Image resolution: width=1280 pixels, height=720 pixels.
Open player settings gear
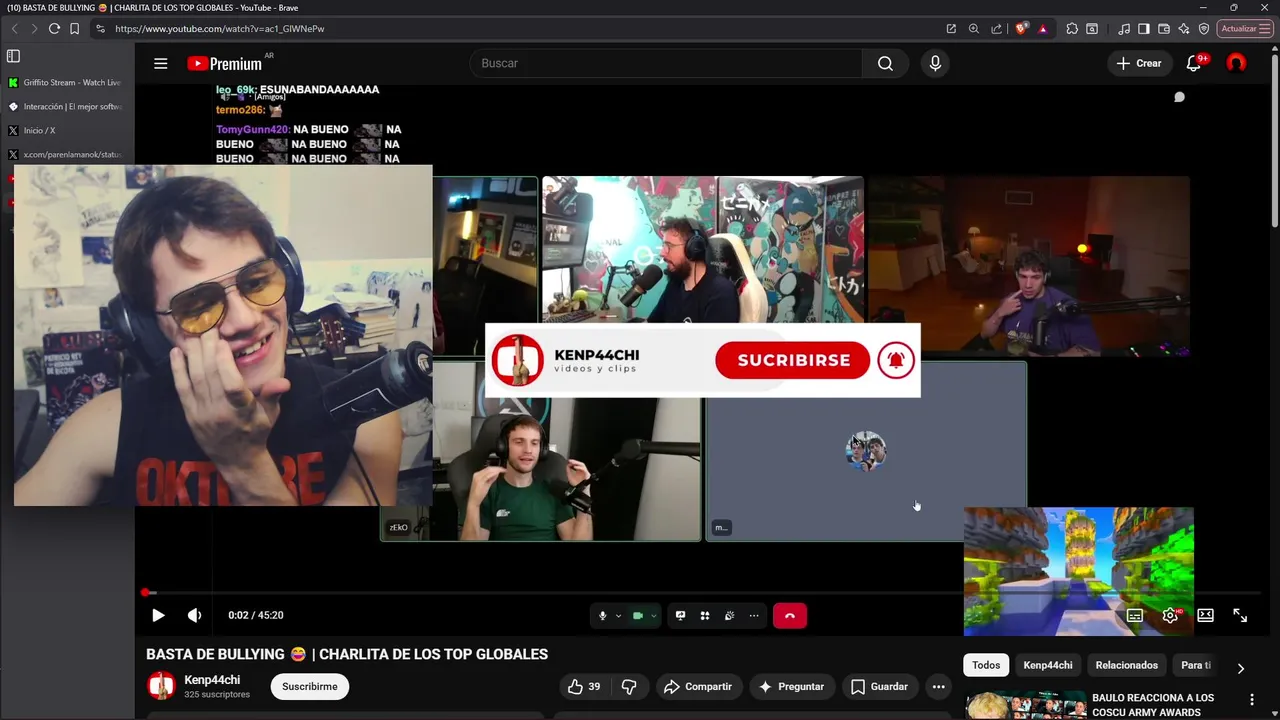coord(1170,615)
